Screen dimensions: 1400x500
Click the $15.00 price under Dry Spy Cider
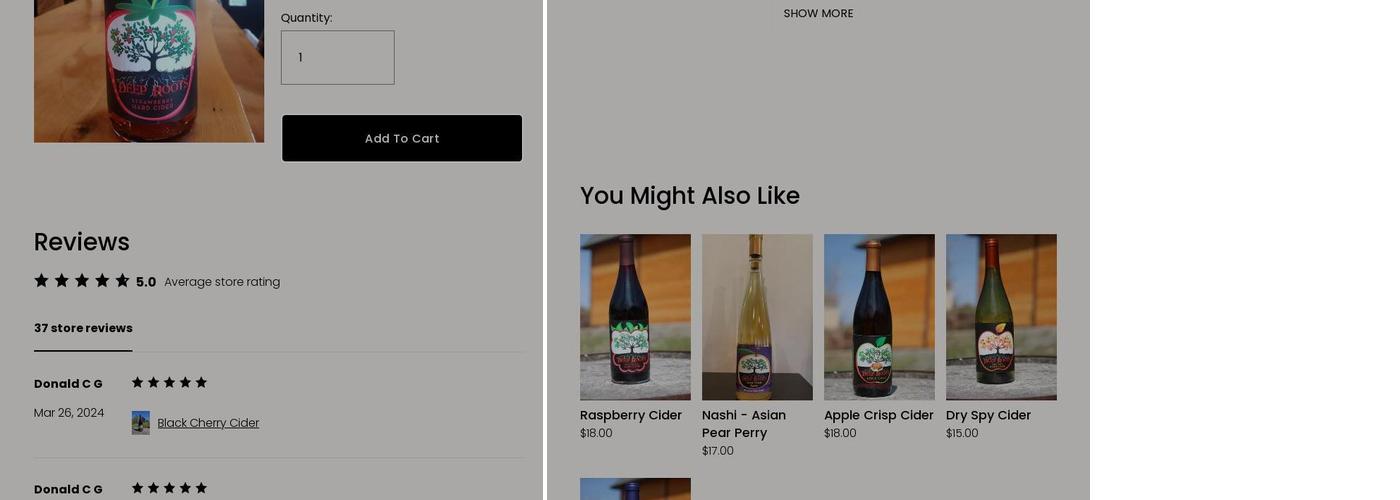click(962, 433)
